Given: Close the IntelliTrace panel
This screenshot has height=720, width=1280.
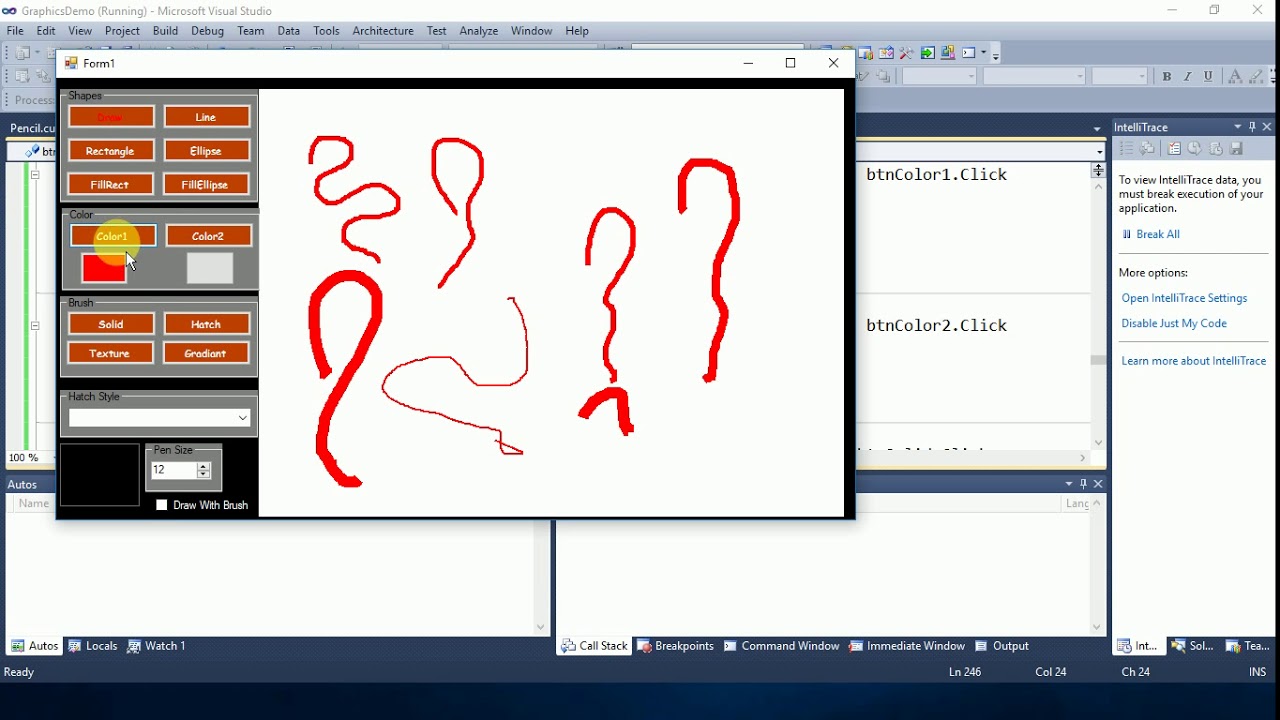Looking at the screenshot, I should (x=1268, y=127).
